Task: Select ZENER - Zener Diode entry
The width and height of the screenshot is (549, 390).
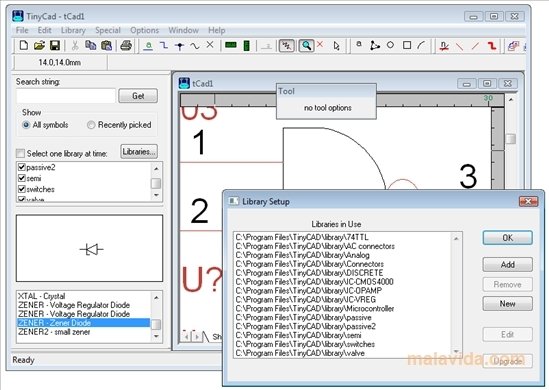Action: tap(84, 322)
